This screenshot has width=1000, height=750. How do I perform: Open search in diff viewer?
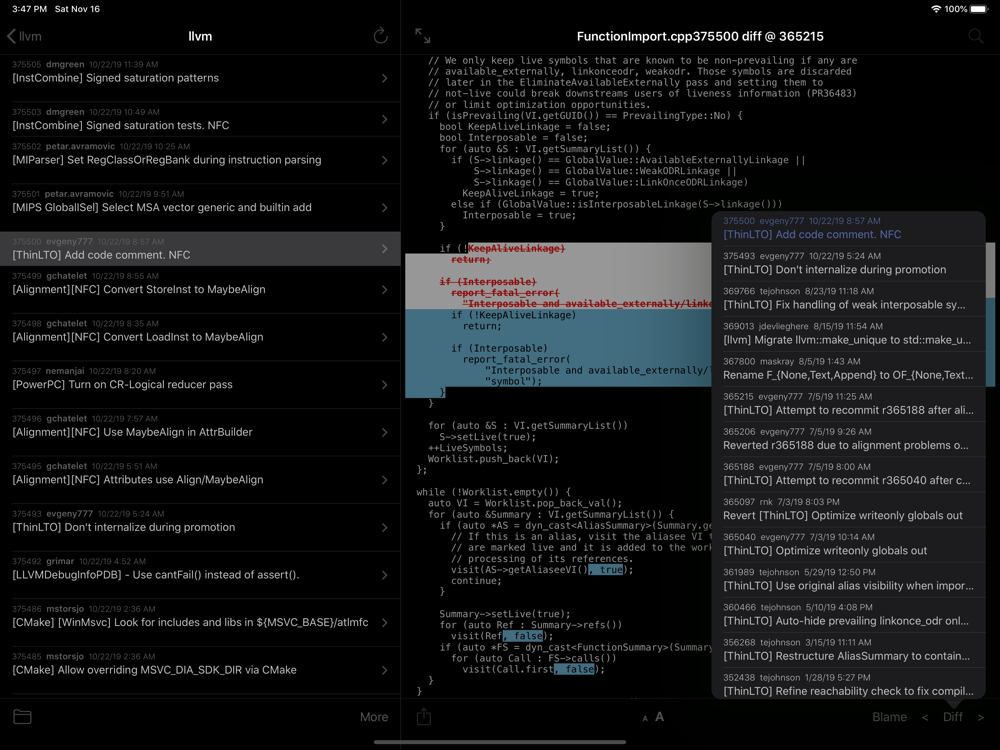coord(975,36)
